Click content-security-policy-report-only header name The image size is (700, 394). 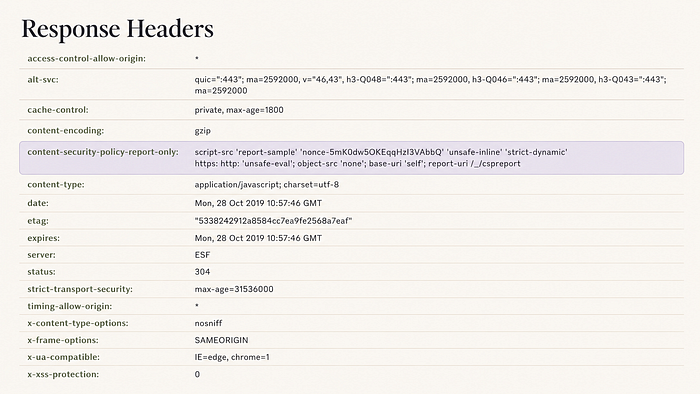point(103,152)
